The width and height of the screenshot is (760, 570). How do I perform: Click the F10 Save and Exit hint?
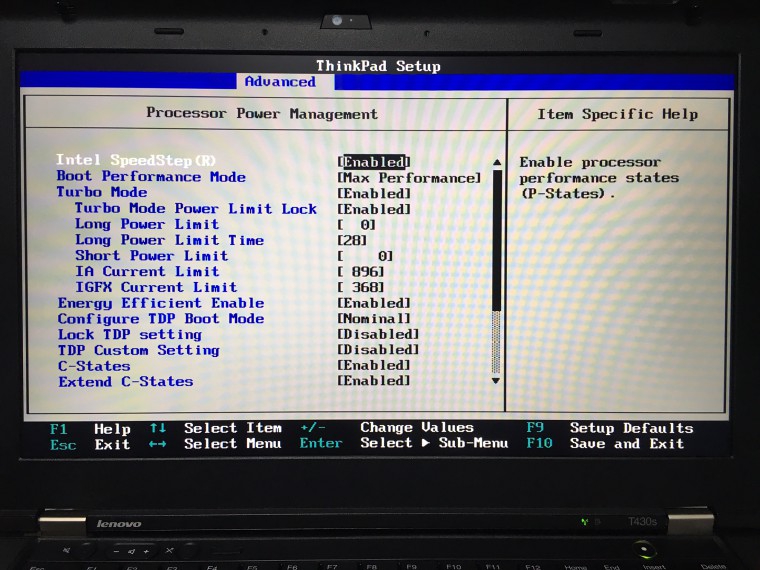pyautogui.click(x=605, y=443)
